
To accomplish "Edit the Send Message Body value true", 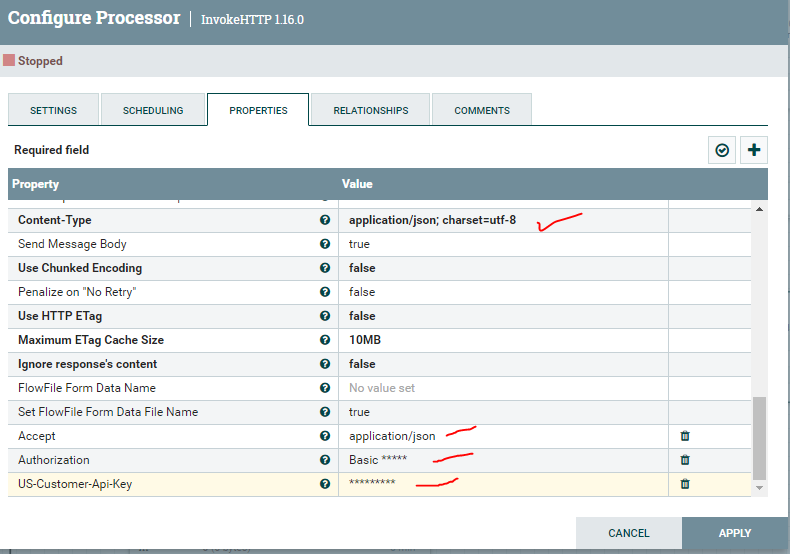I will tap(359, 244).
